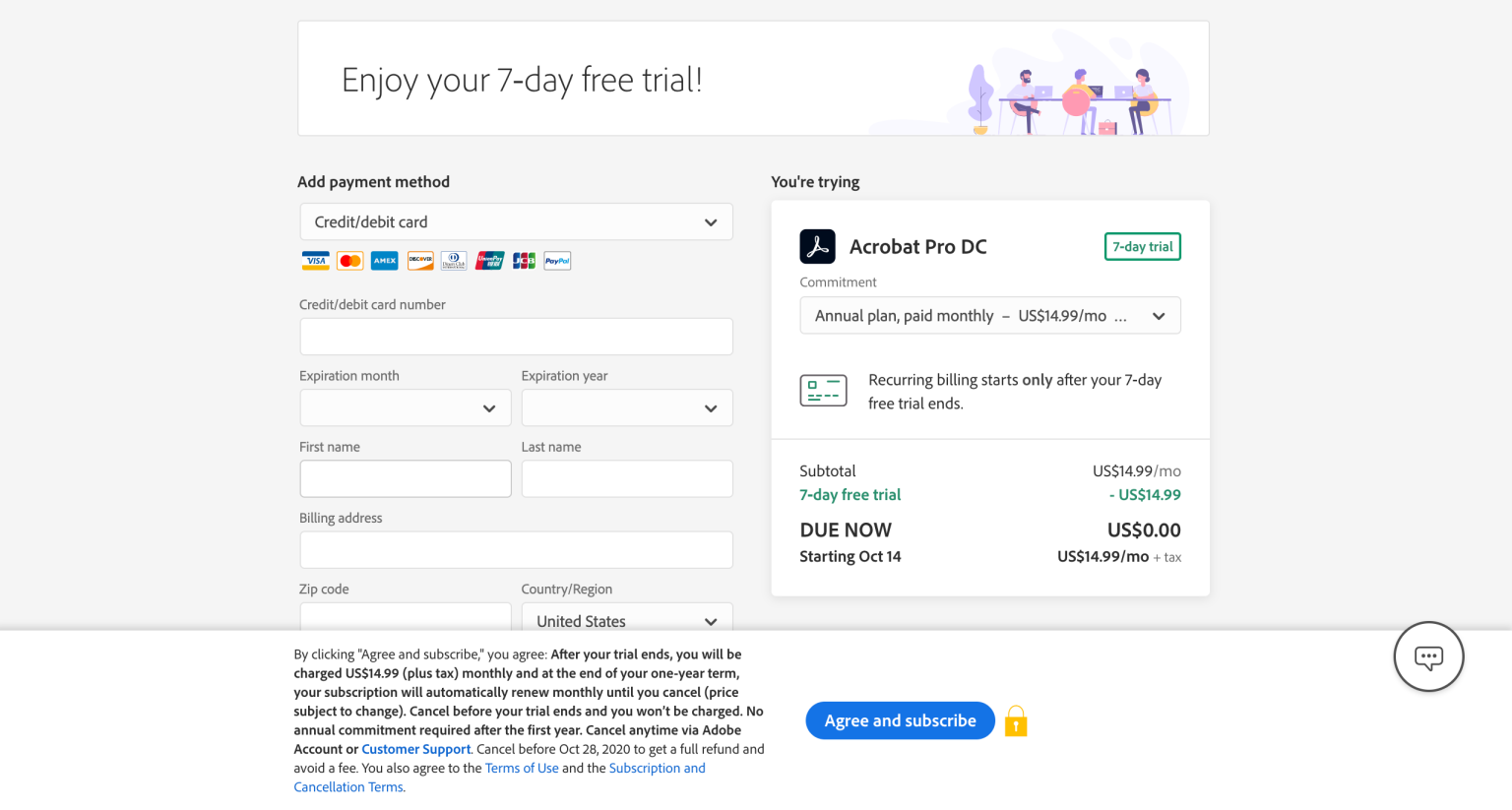Image resolution: width=1512 pixels, height=810 pixels.
Task: Open the Terms of Use link
Action: coord(522,768)
